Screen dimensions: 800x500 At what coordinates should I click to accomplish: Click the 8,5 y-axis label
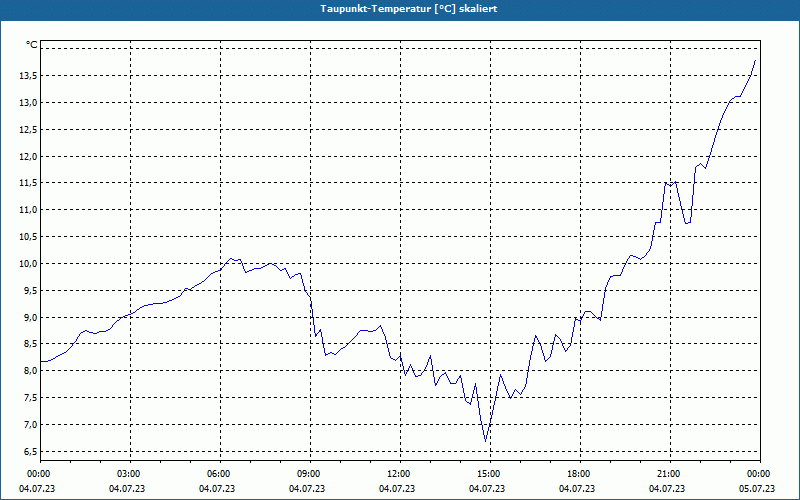pos(30,344)
